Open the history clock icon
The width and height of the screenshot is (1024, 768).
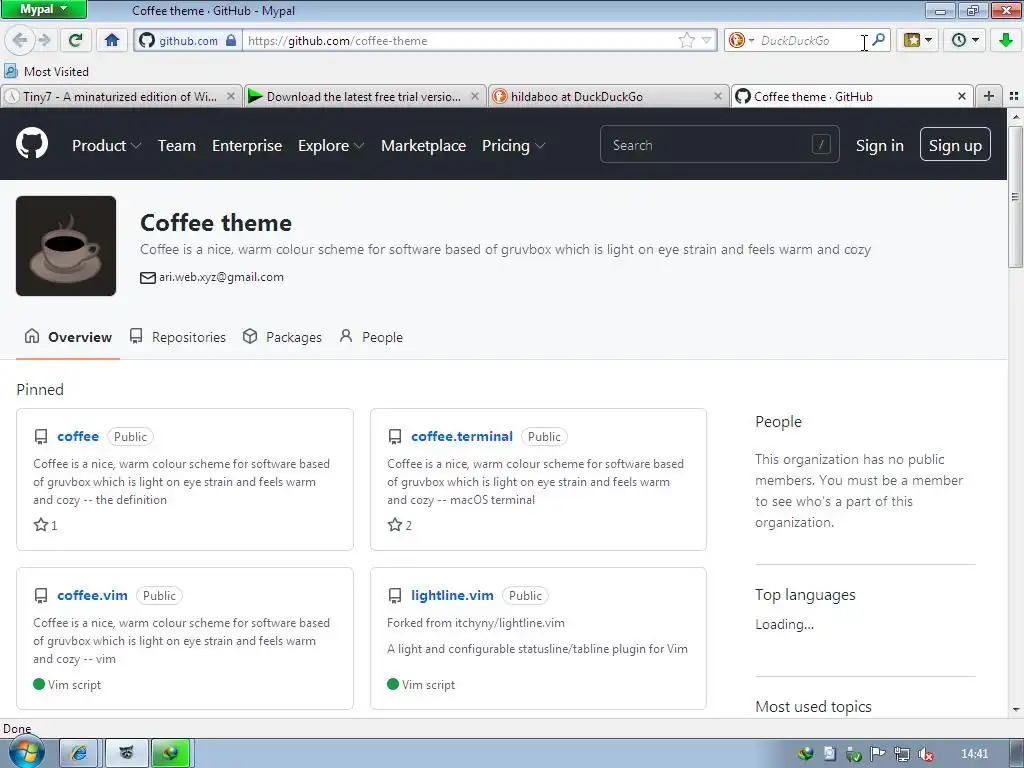click(x=965, y=40)
